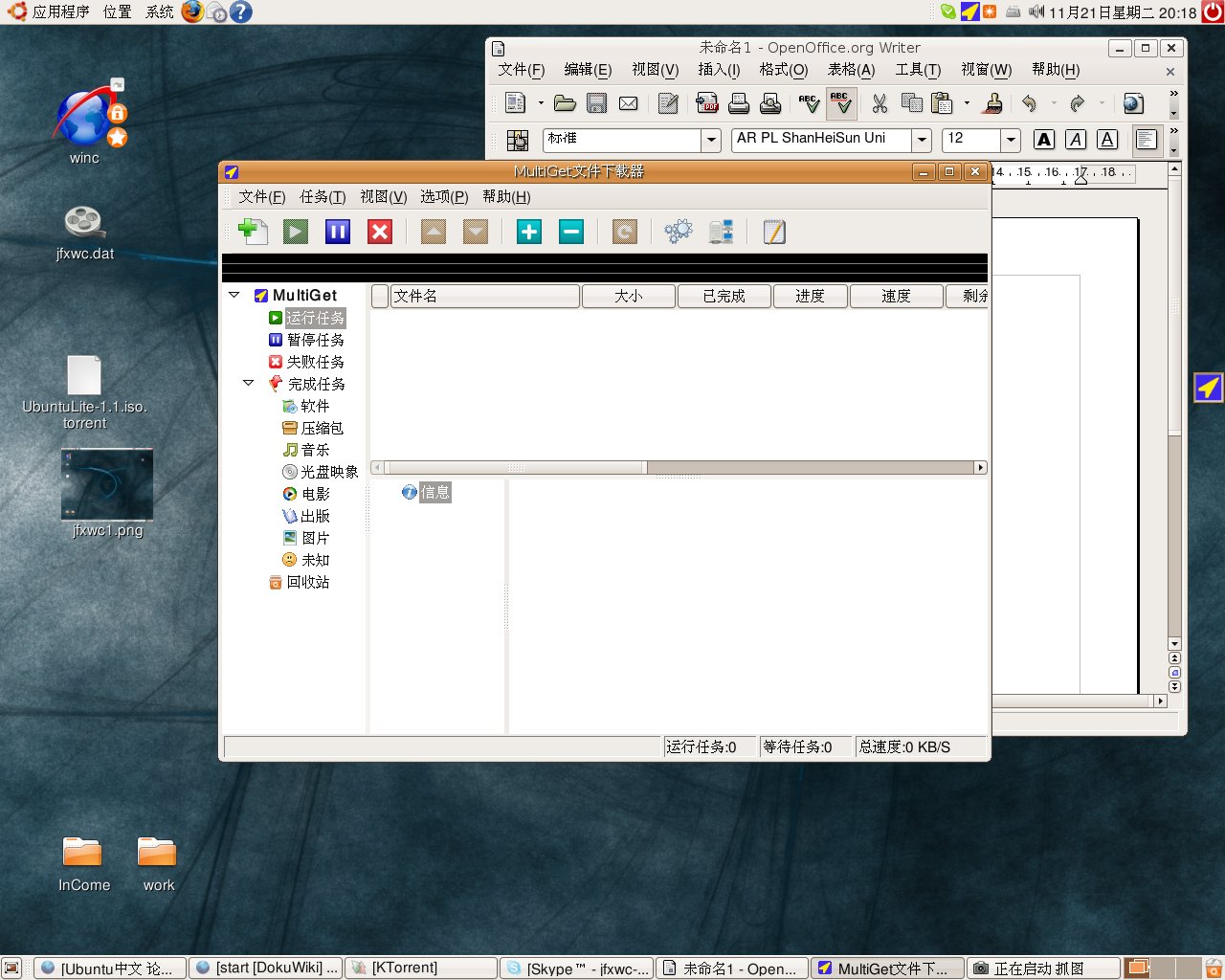
Task: Toggle Italic formatting in Writer
Action: tap(1076, 140)
